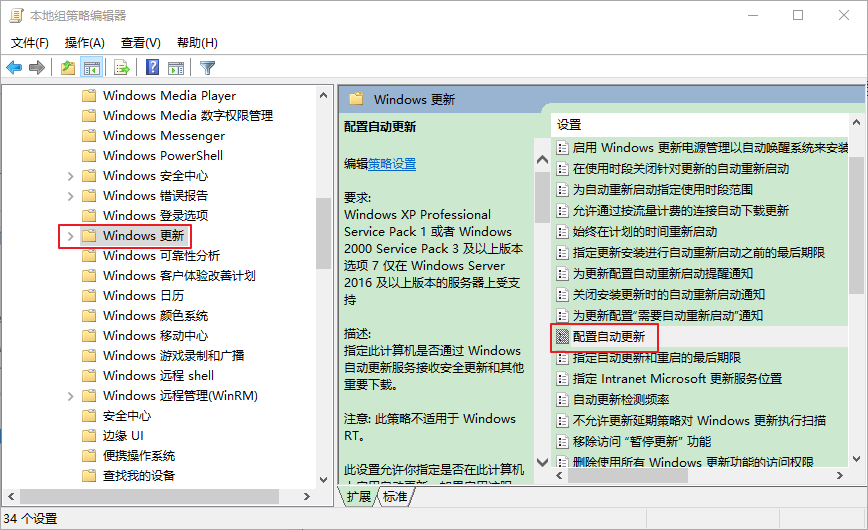Screen dimensions: 868x530
Task: Expand the Windows 更新 tree node
Action: click(x=70, y=236)
